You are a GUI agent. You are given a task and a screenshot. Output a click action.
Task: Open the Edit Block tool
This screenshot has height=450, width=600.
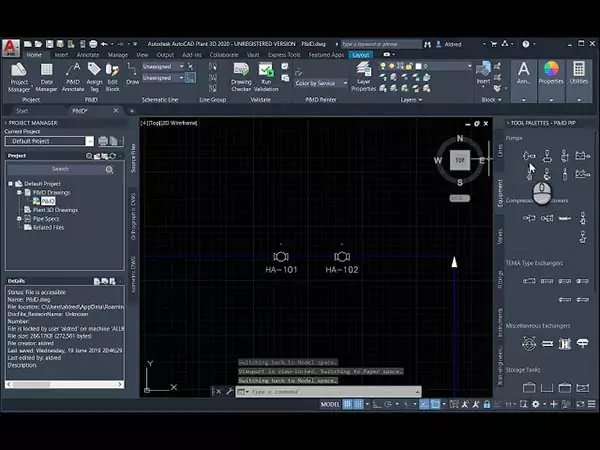tap(112, 78)
